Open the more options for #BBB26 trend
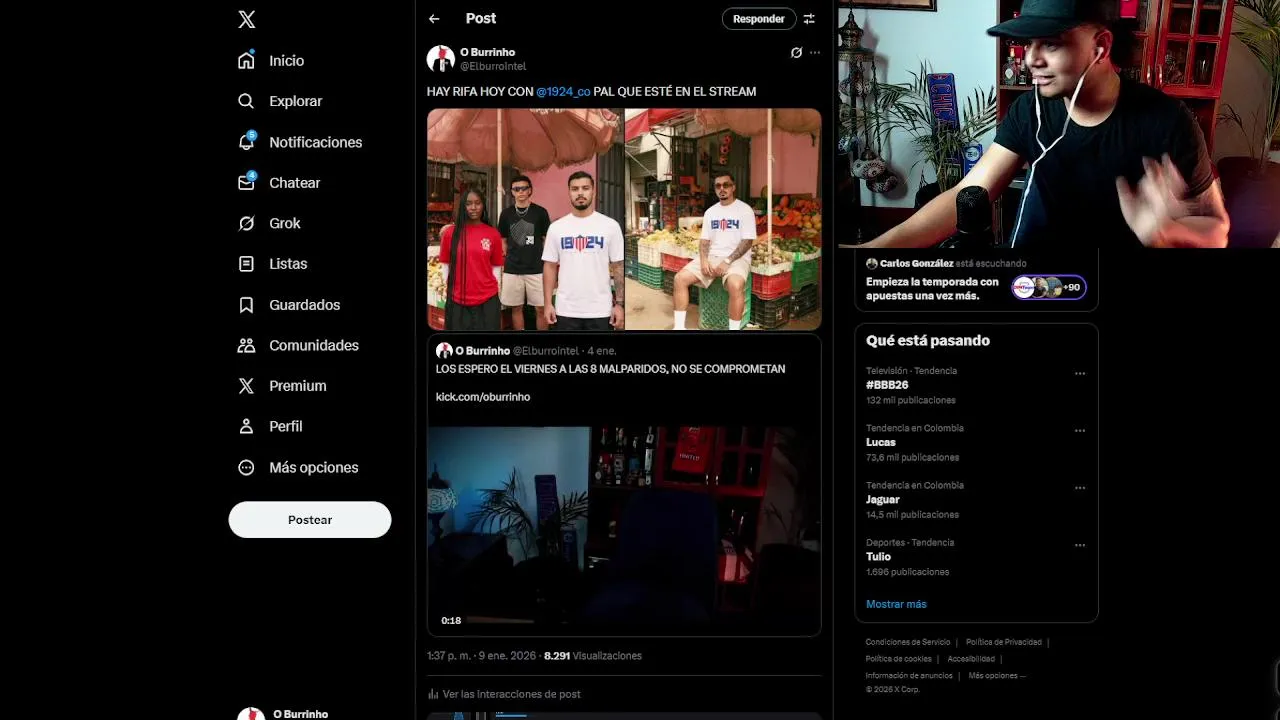The width and height of the screenshot is (1280, 720). click(1080, 373)
